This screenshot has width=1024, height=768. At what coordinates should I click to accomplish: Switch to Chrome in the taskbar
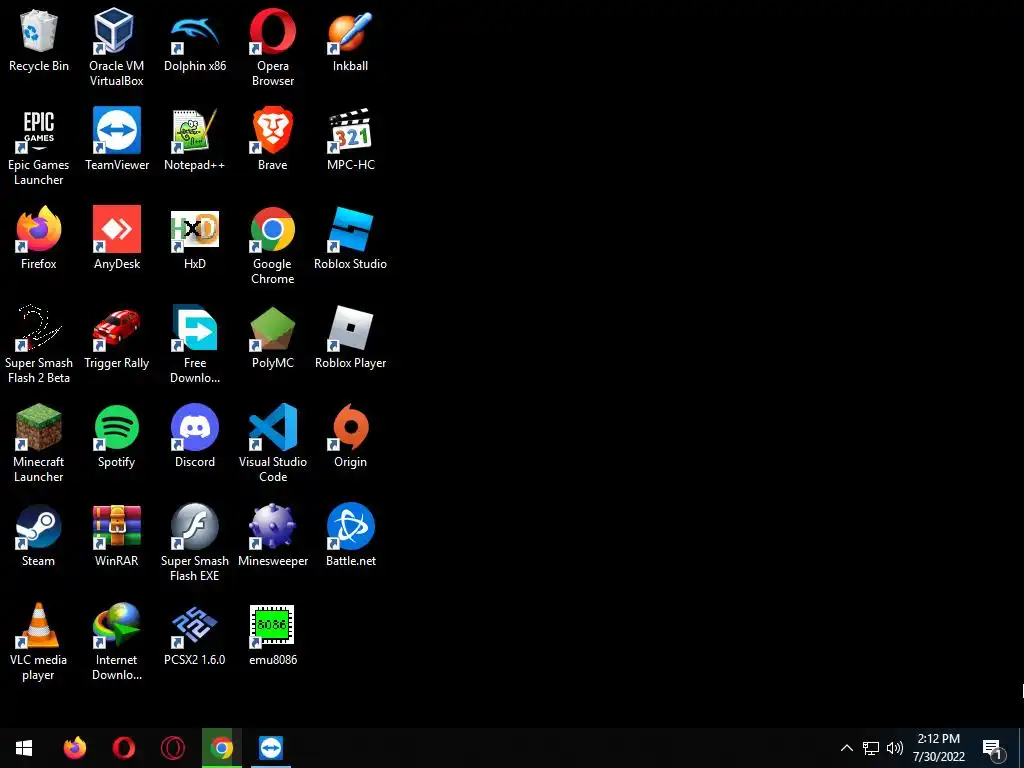click(x=221, y=748)
